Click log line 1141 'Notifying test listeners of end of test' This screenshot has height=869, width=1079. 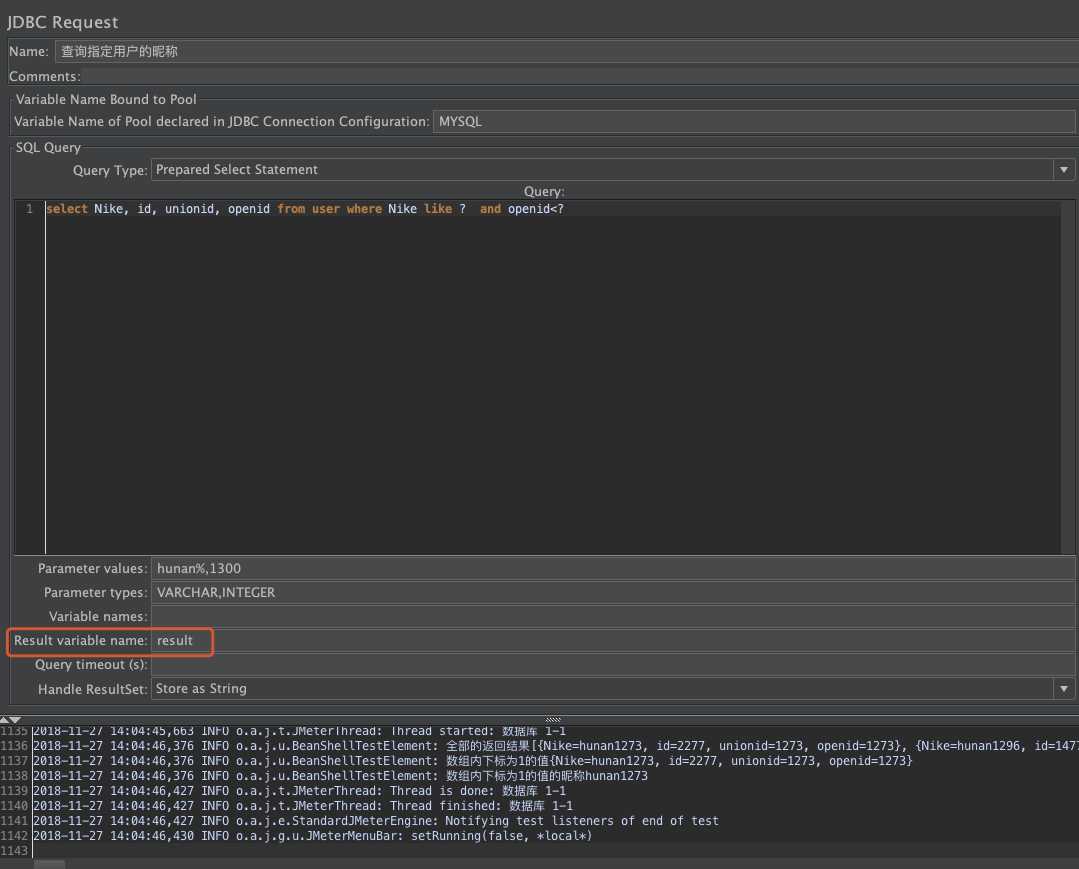[376, 822]
